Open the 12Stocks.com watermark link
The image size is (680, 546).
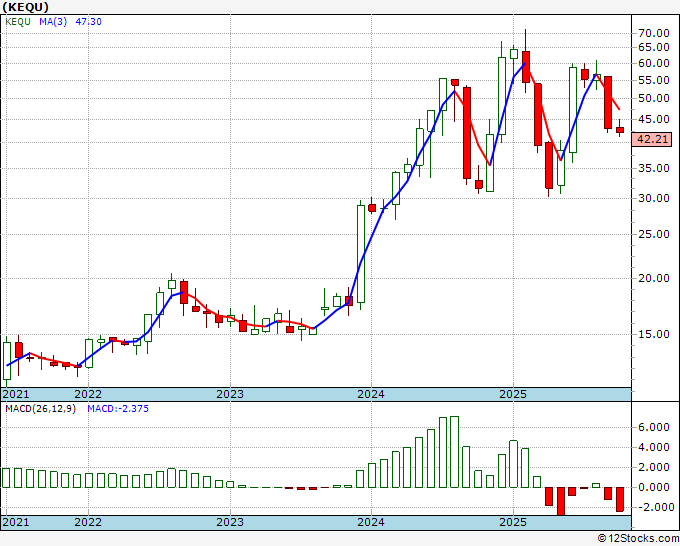[639, 538]
